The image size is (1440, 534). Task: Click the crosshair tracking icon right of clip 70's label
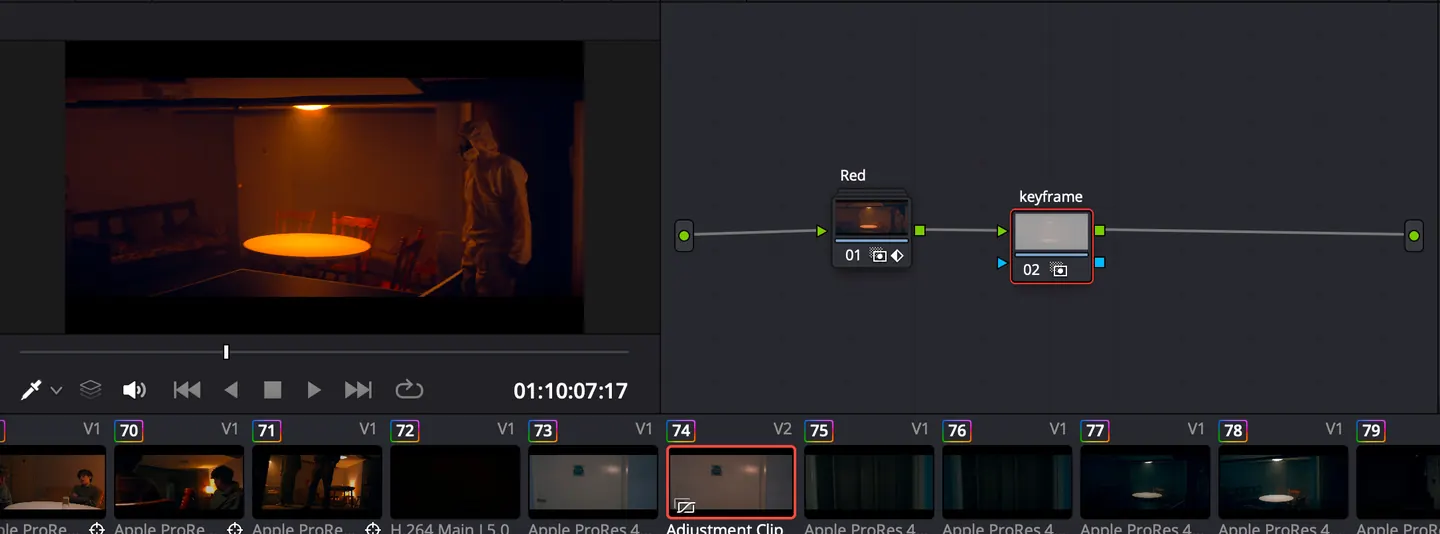point(235,529)
